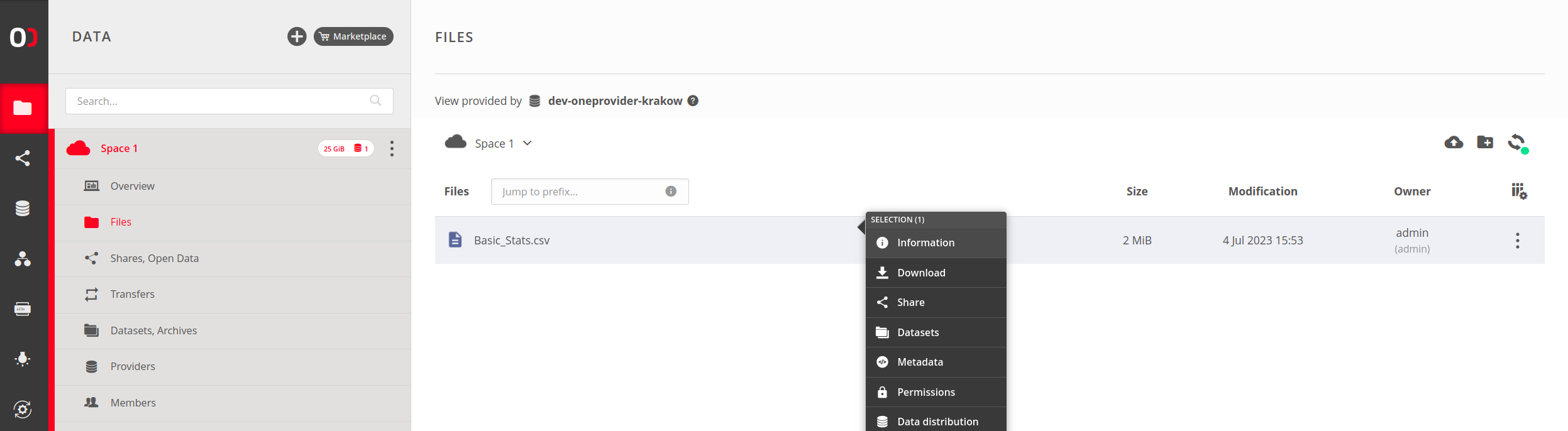The height and width of the screenshot is (431, 1568).
Task: Open the Tokens sidebar icon
Action: coord(23,309)
